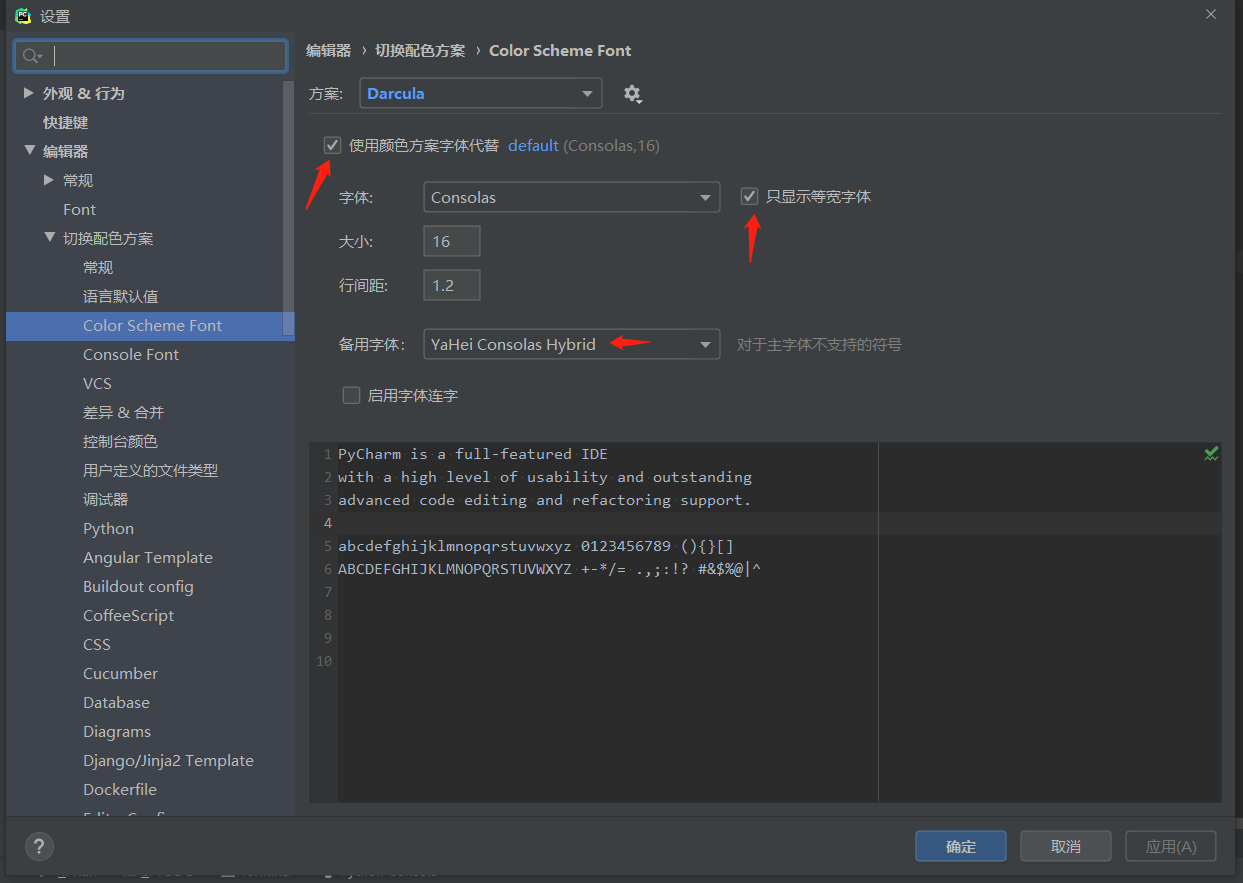
Task: Click 切换配色方案 in the breadcrumb
Action: point(420,50)
